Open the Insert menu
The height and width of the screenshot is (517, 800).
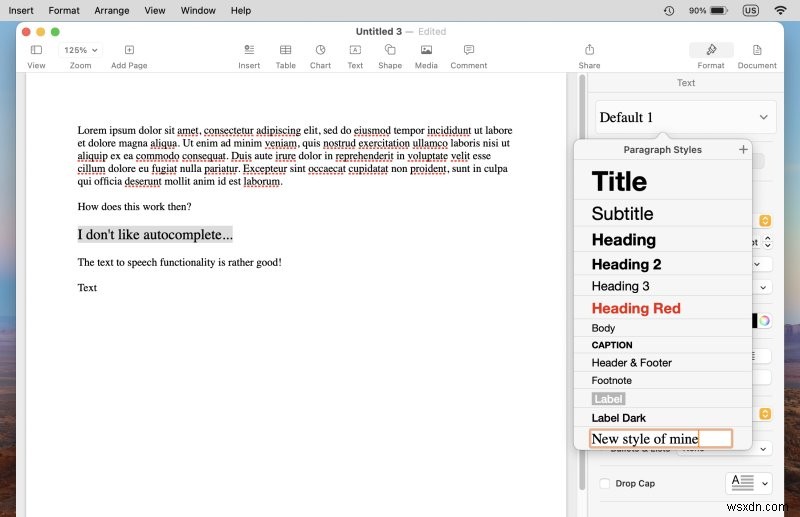point(20,10)
